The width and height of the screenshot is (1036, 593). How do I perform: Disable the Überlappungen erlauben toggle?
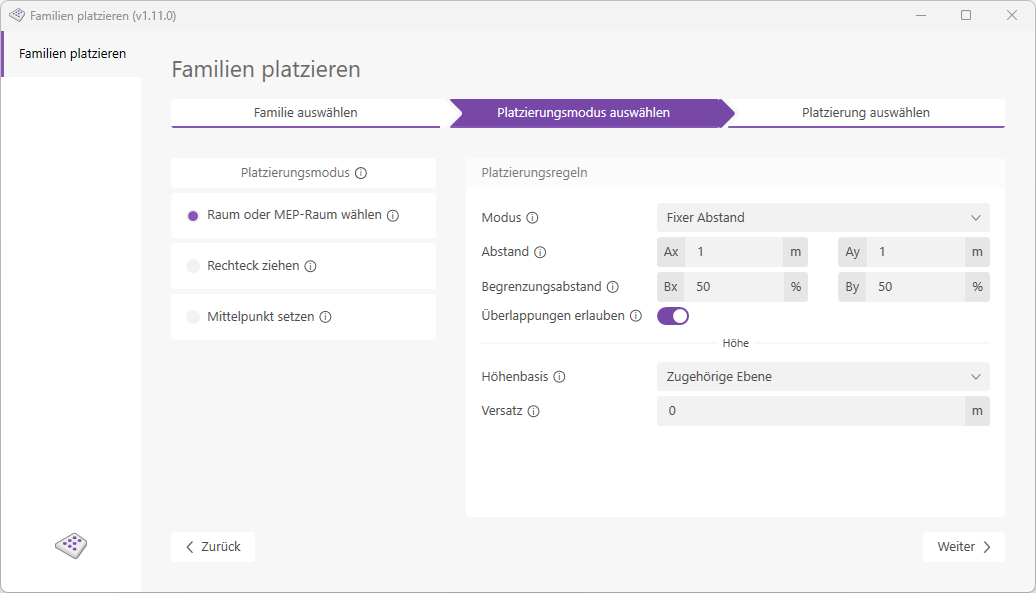[x=673, y=315]
